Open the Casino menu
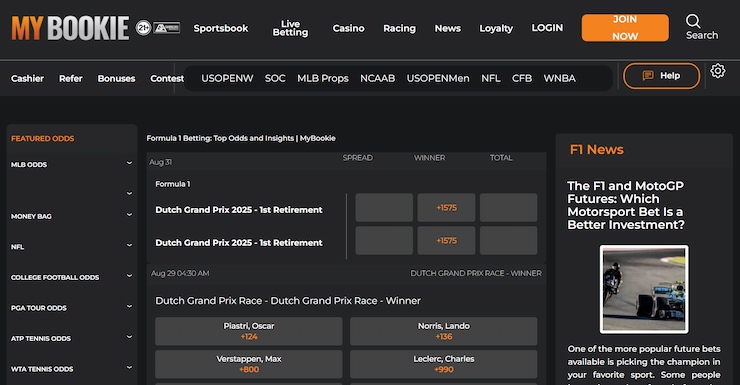Viewport: 740px width, 385px height. coord(348,28)
